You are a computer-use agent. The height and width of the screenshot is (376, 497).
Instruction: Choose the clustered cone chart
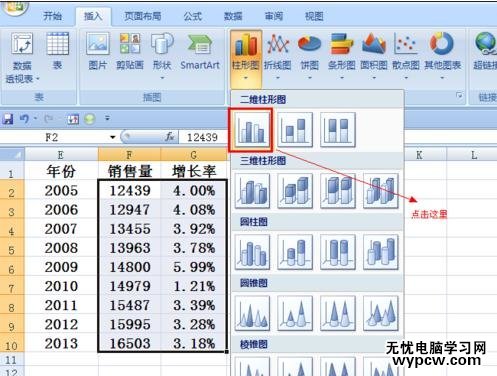click(252, 314)
